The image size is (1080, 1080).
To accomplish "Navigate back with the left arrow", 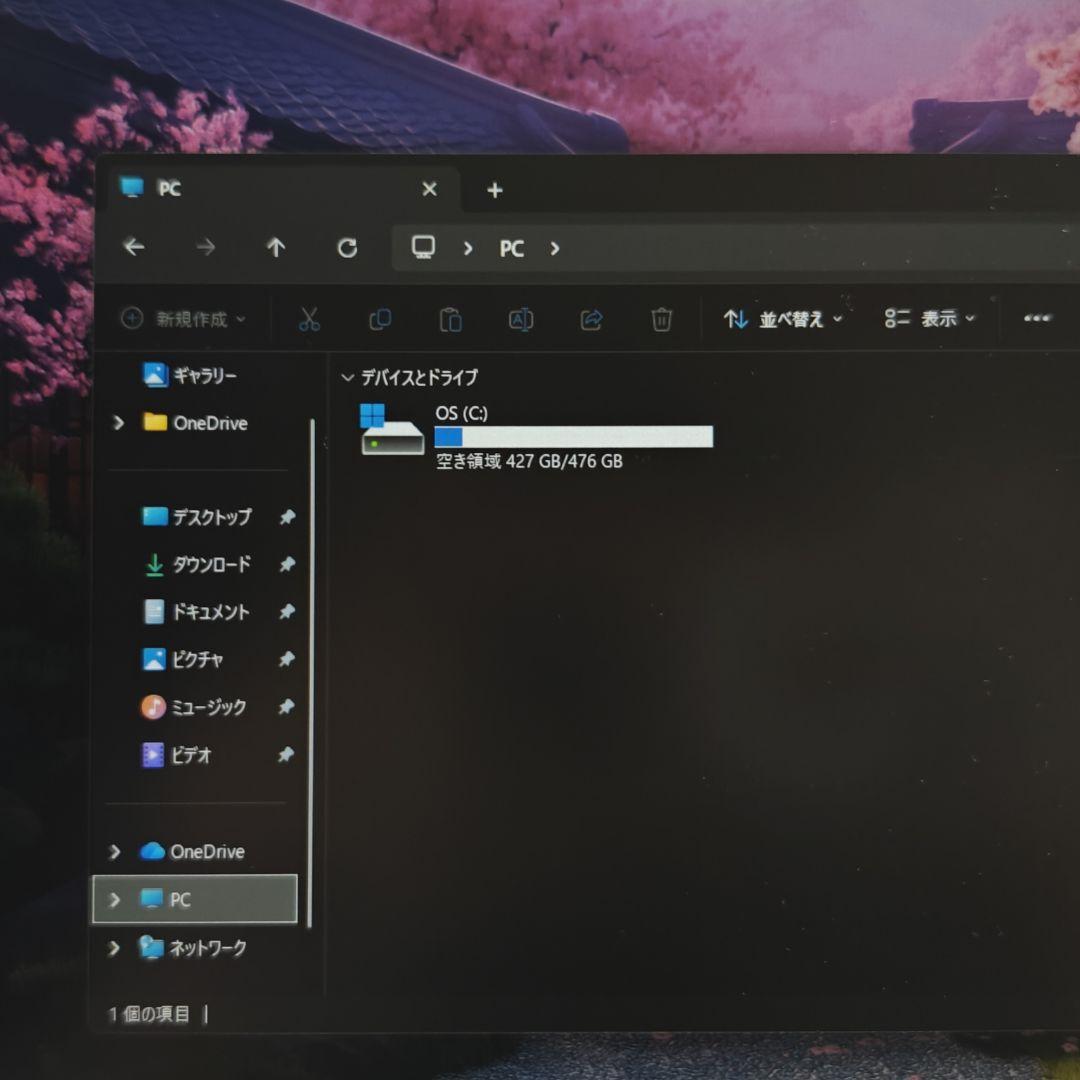I will (x=134, y=247).
